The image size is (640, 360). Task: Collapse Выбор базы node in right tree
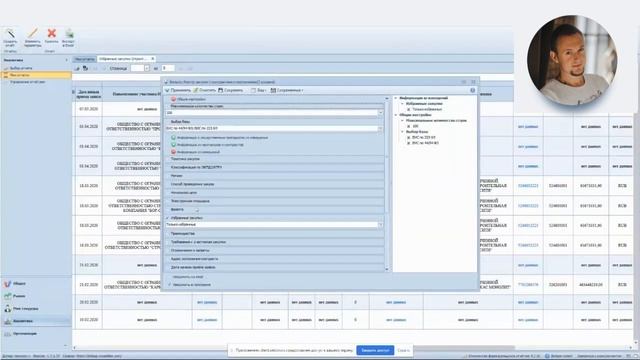pyautogui.click(x=402, y=132)
